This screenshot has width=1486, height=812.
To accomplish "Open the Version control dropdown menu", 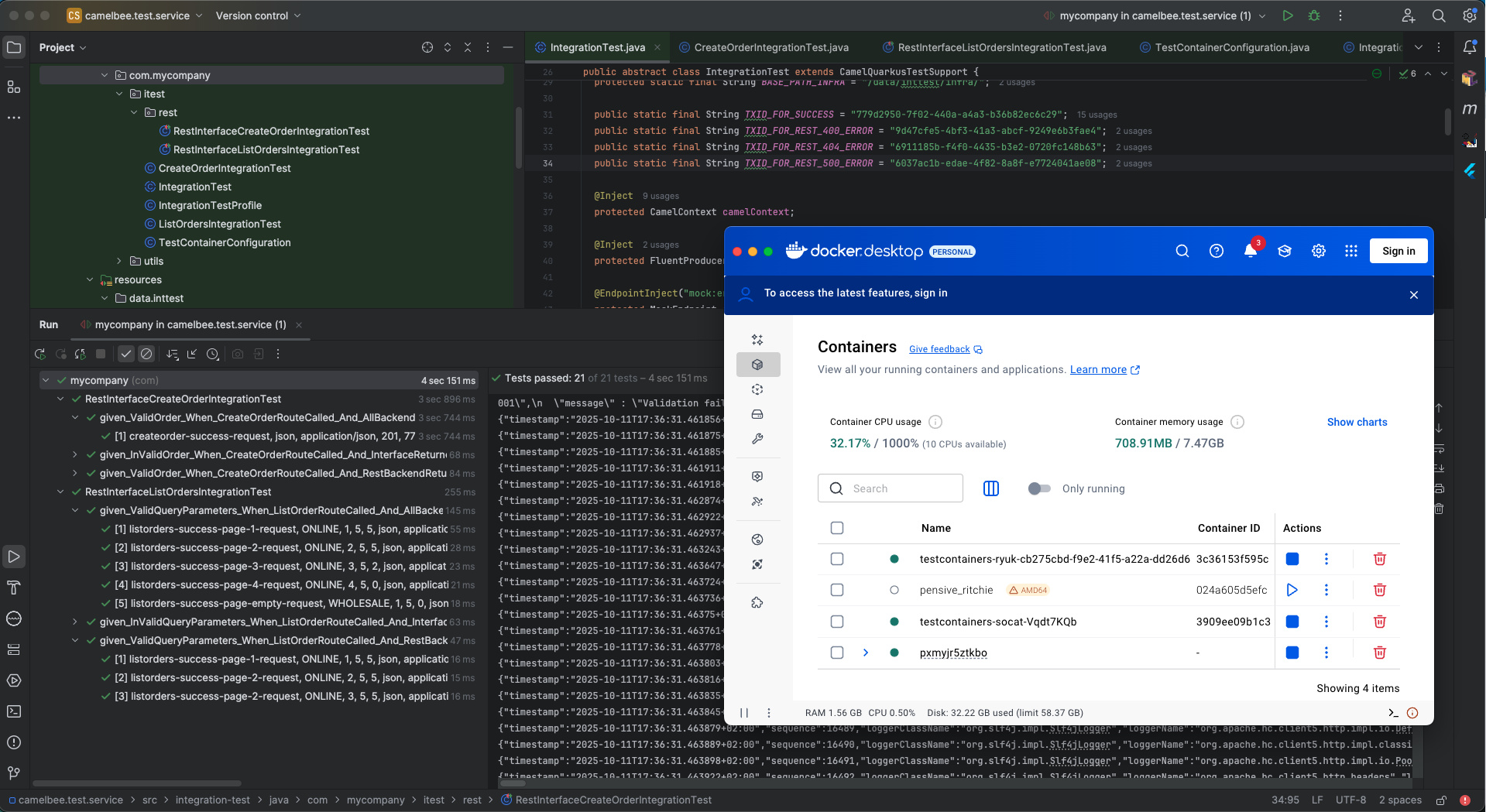I will click(256, 15).
